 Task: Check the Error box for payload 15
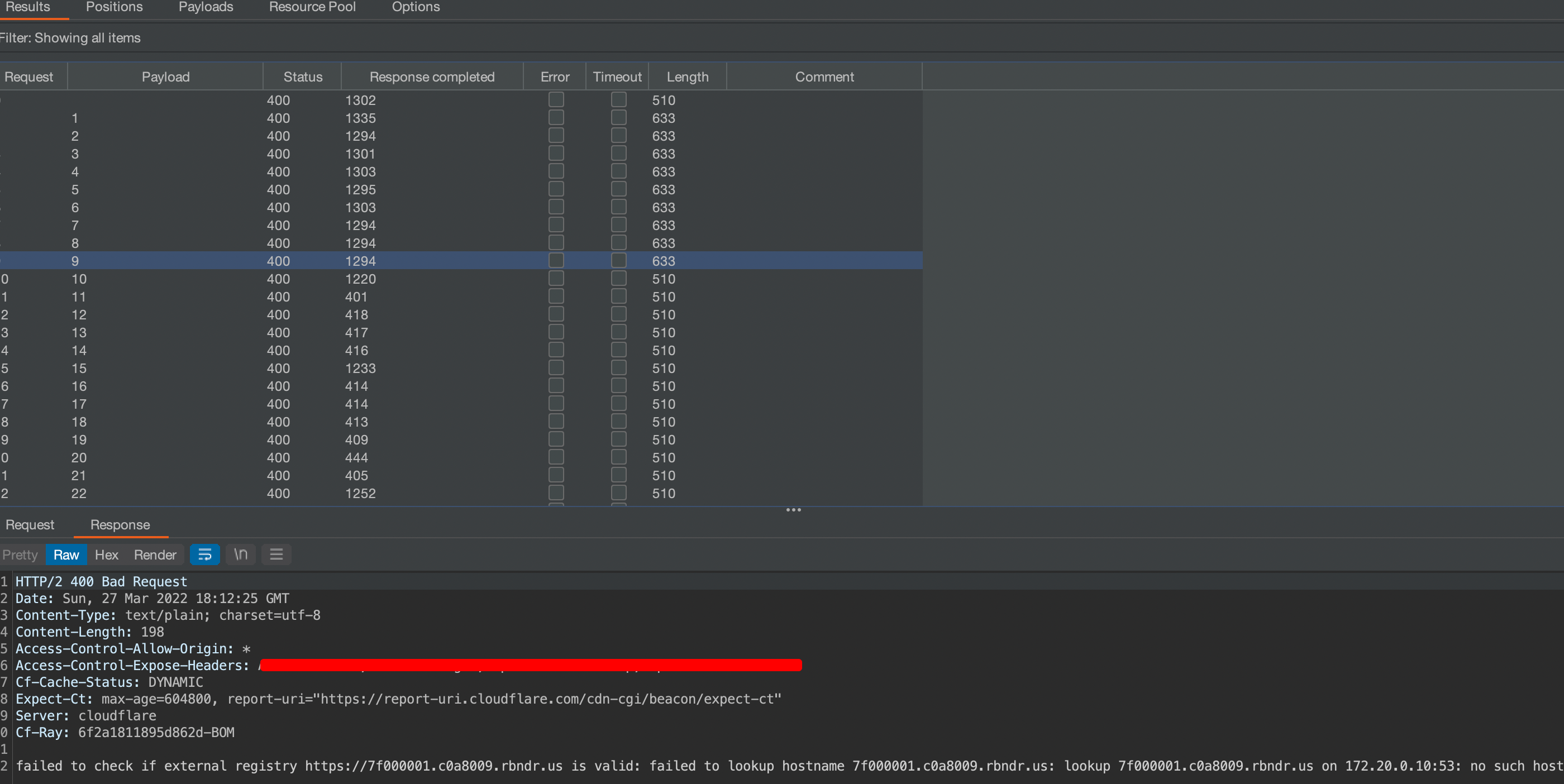click(x=556, y=369)
